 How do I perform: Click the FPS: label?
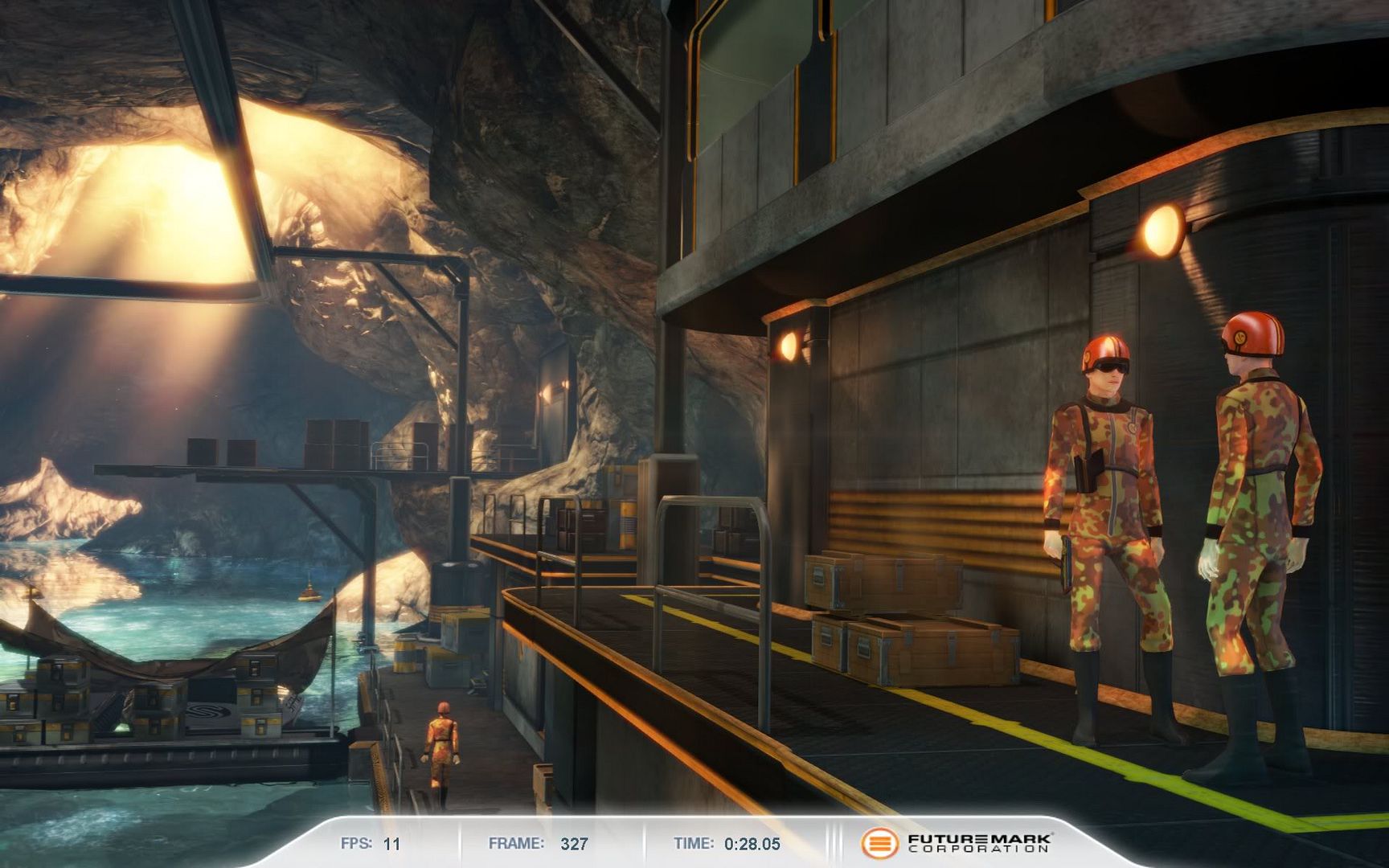tap(356, 843)
